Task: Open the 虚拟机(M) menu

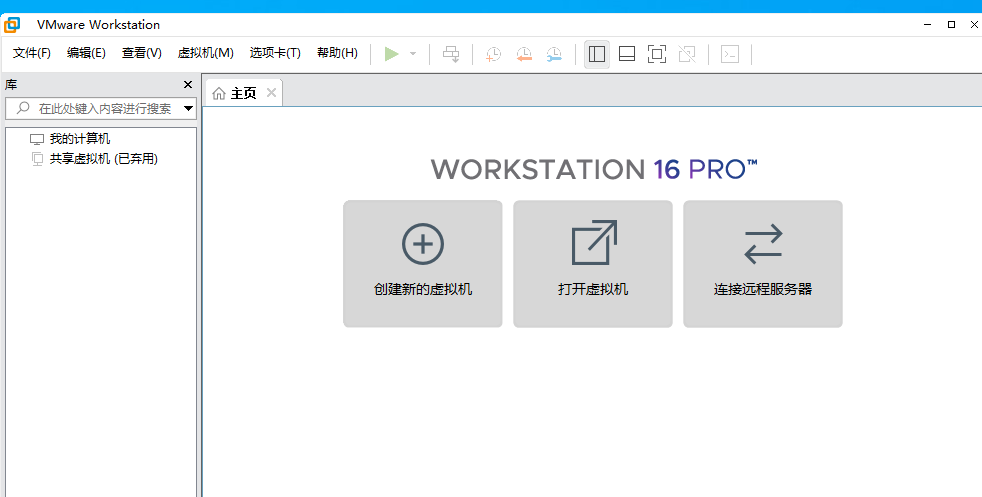Action: point(205,53)
